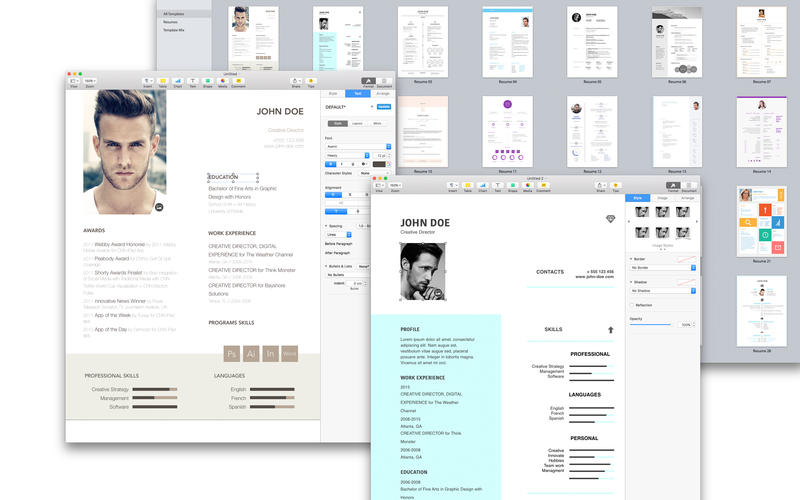800x500 pixels.
Task: Click Table icon in Untitled 2 toolbar
Action: coord(467,185)
